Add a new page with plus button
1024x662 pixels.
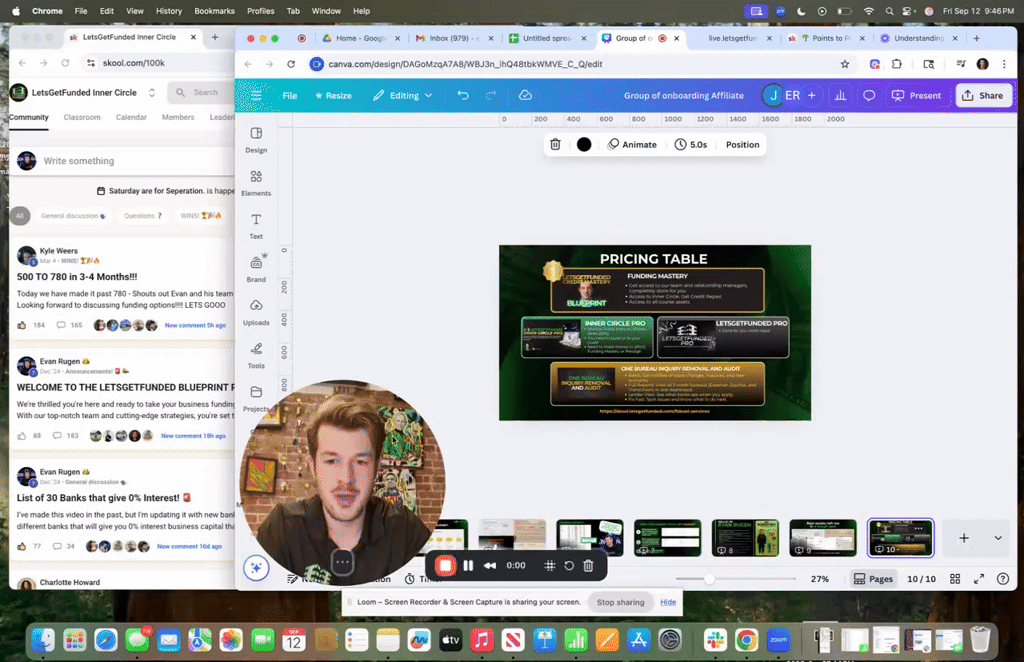(964, 538)
